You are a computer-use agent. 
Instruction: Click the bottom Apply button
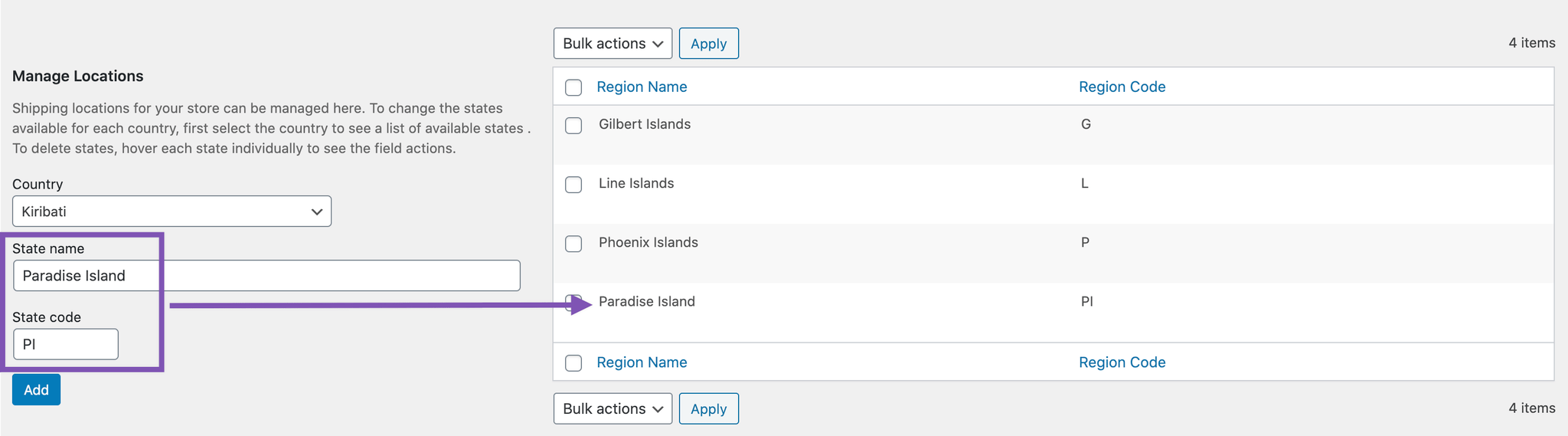tap(708, 408)
